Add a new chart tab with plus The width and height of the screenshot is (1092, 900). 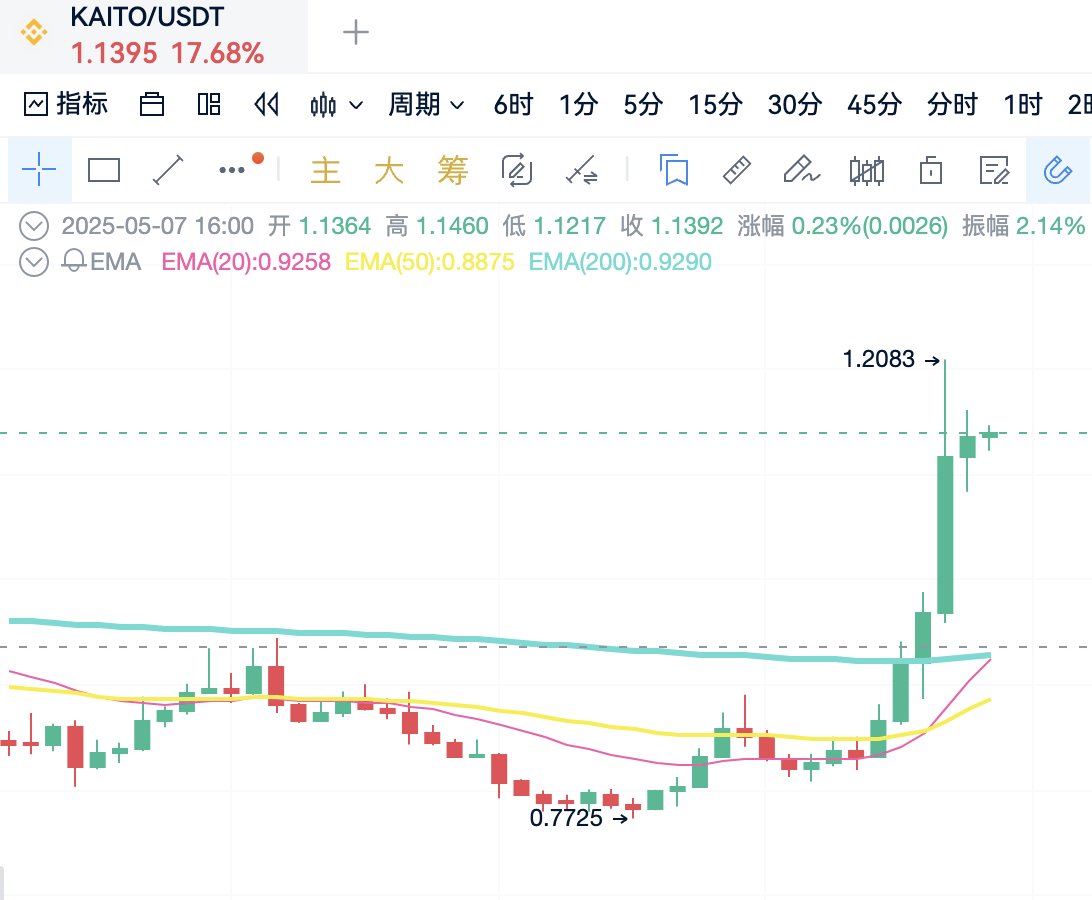point(356,32)
